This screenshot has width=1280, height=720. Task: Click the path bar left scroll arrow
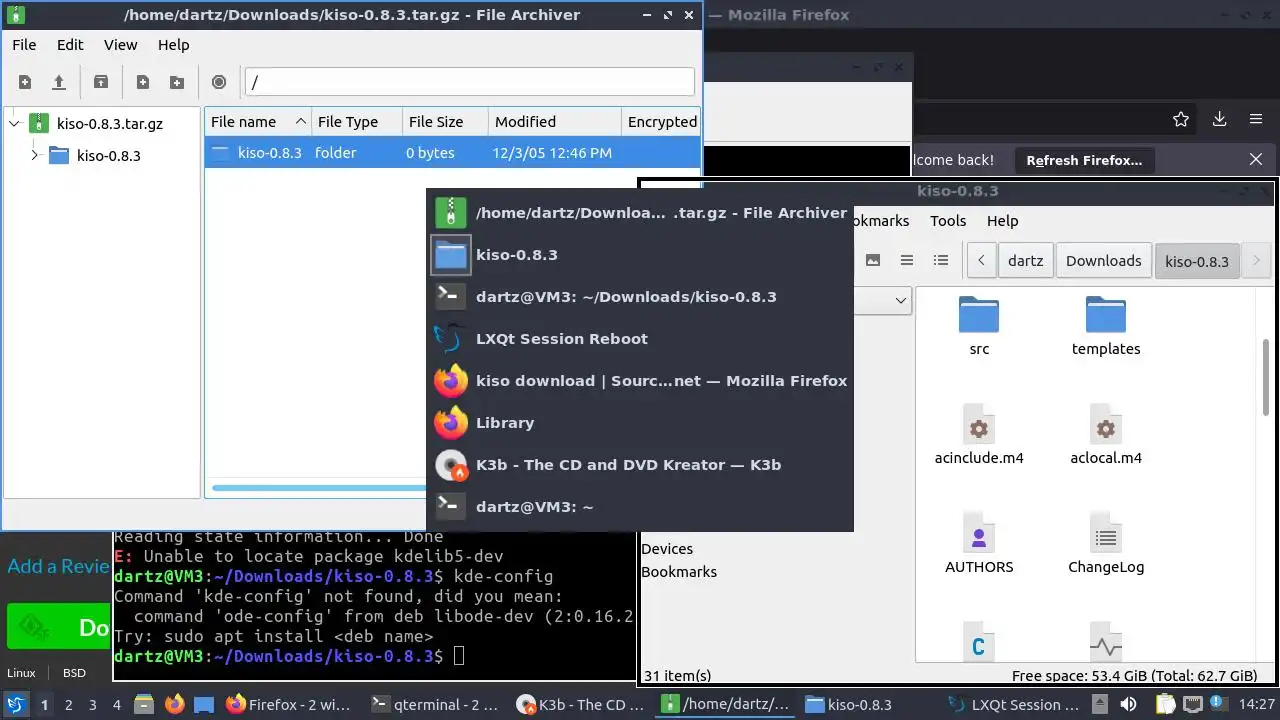pyautogui.click(x=981, y=260)
